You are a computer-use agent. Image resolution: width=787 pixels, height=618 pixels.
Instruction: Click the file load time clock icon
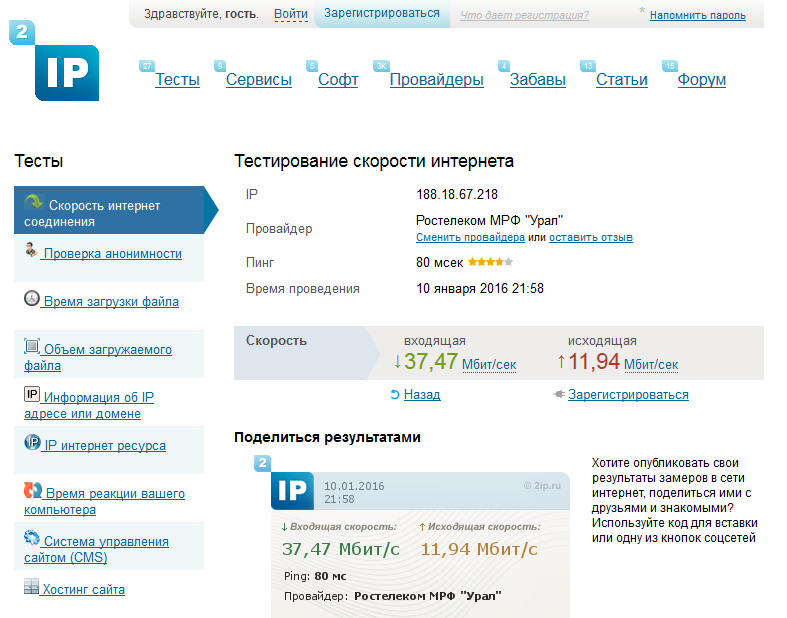point(32,298)
